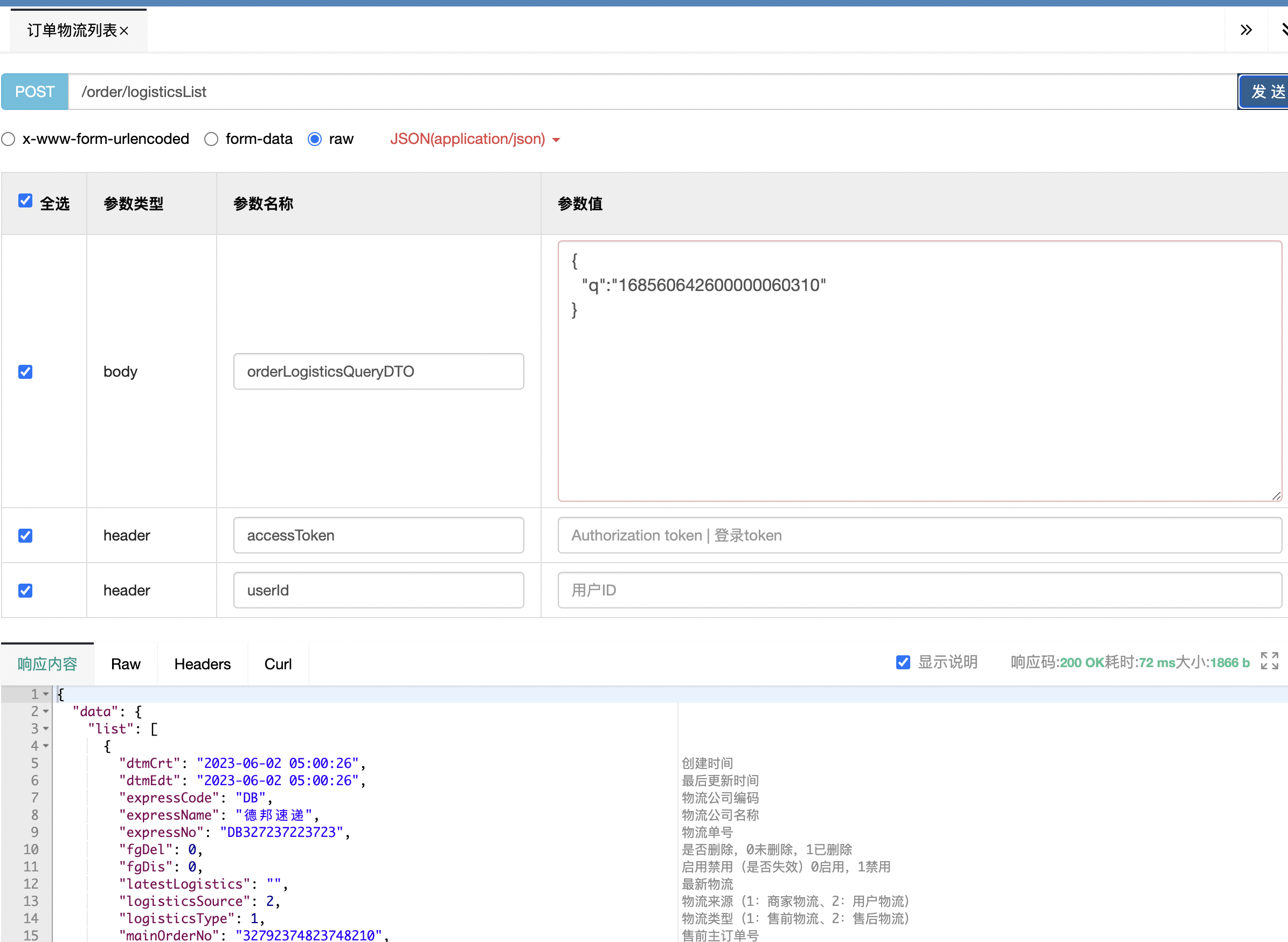Click the 大小 1866 b text
This screenshot has height=942, width=1288.
click(1212, 662)
